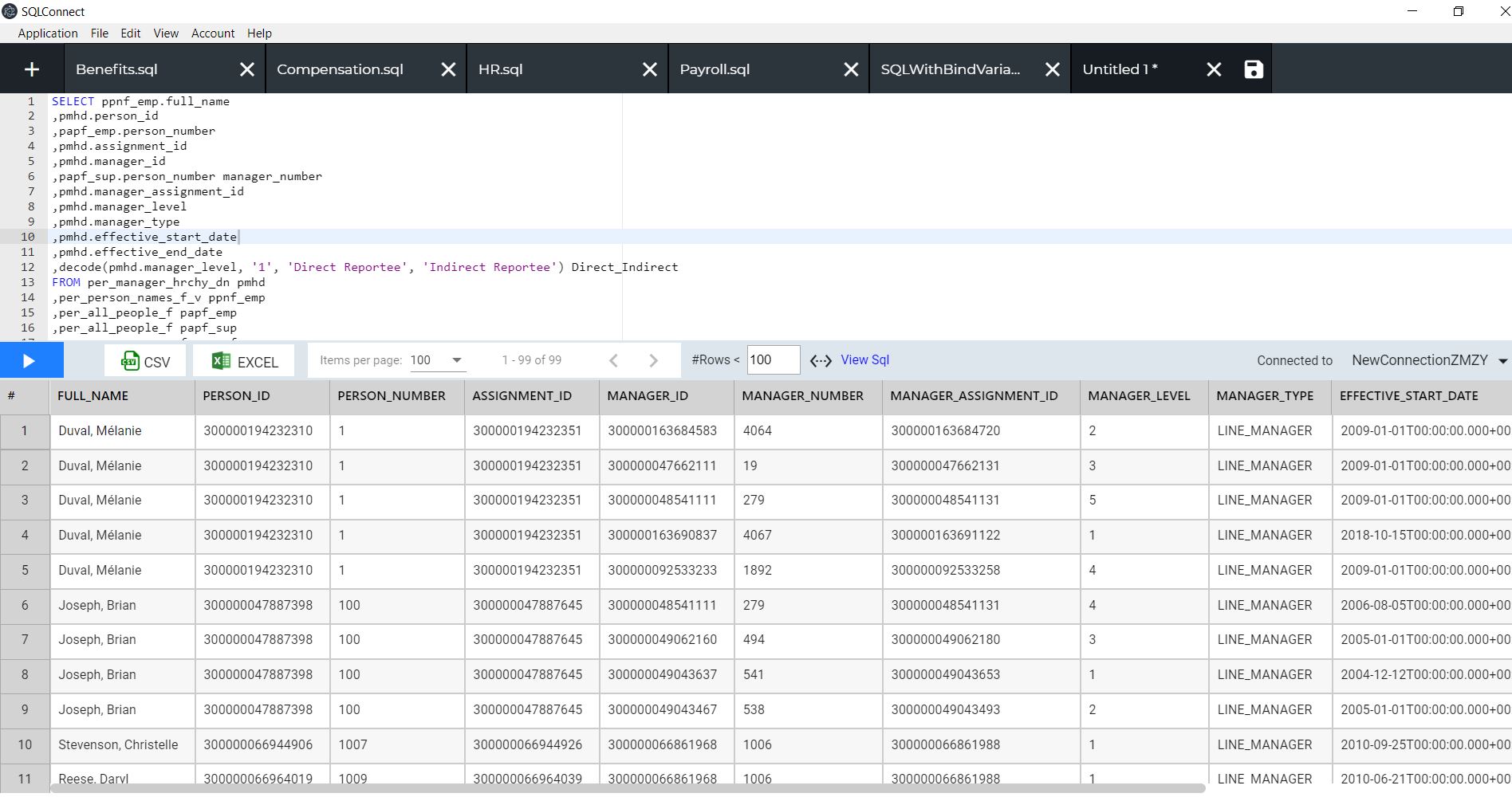Go to next results page
Screen dimensions: 1512x801
point(653,360)
